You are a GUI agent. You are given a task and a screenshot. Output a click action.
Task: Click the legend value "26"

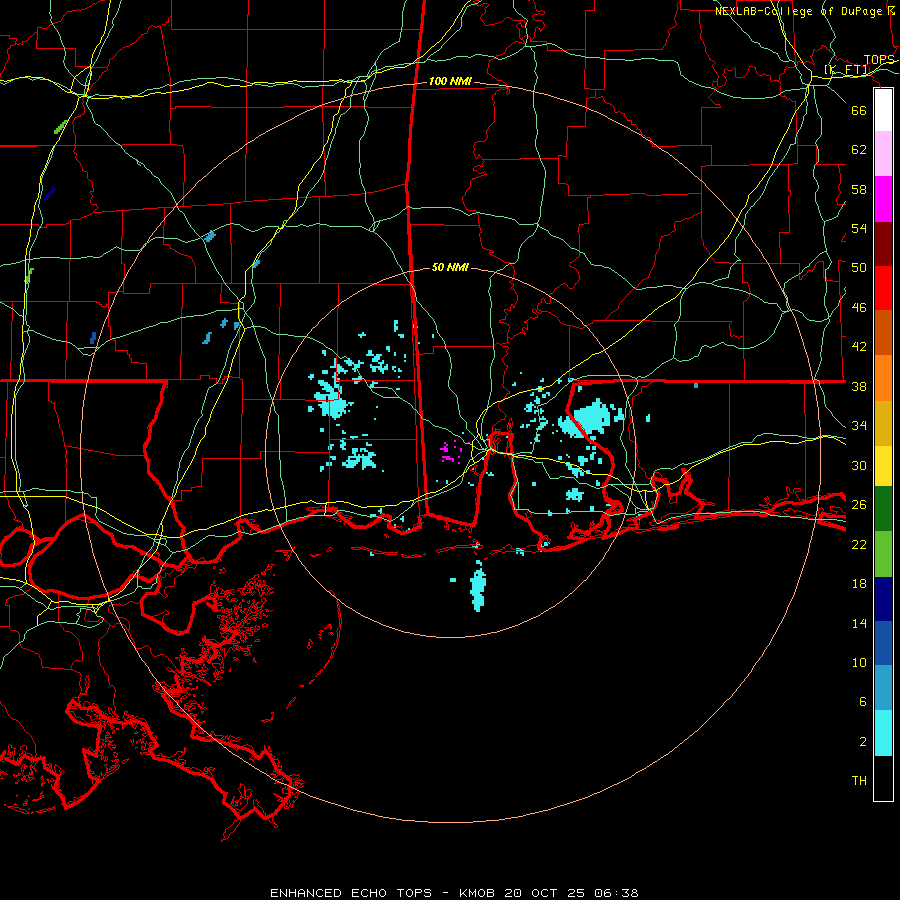click(x=859, y=505)
